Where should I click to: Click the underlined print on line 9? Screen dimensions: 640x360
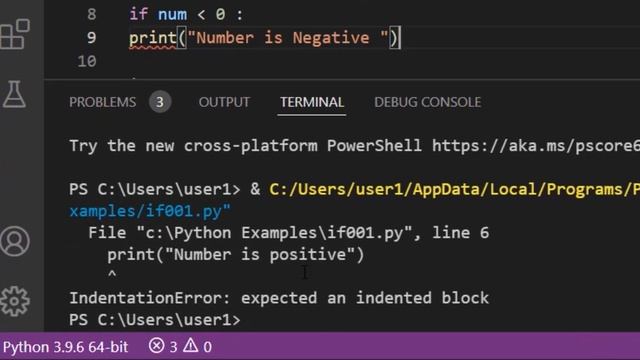tap(153, 38)
